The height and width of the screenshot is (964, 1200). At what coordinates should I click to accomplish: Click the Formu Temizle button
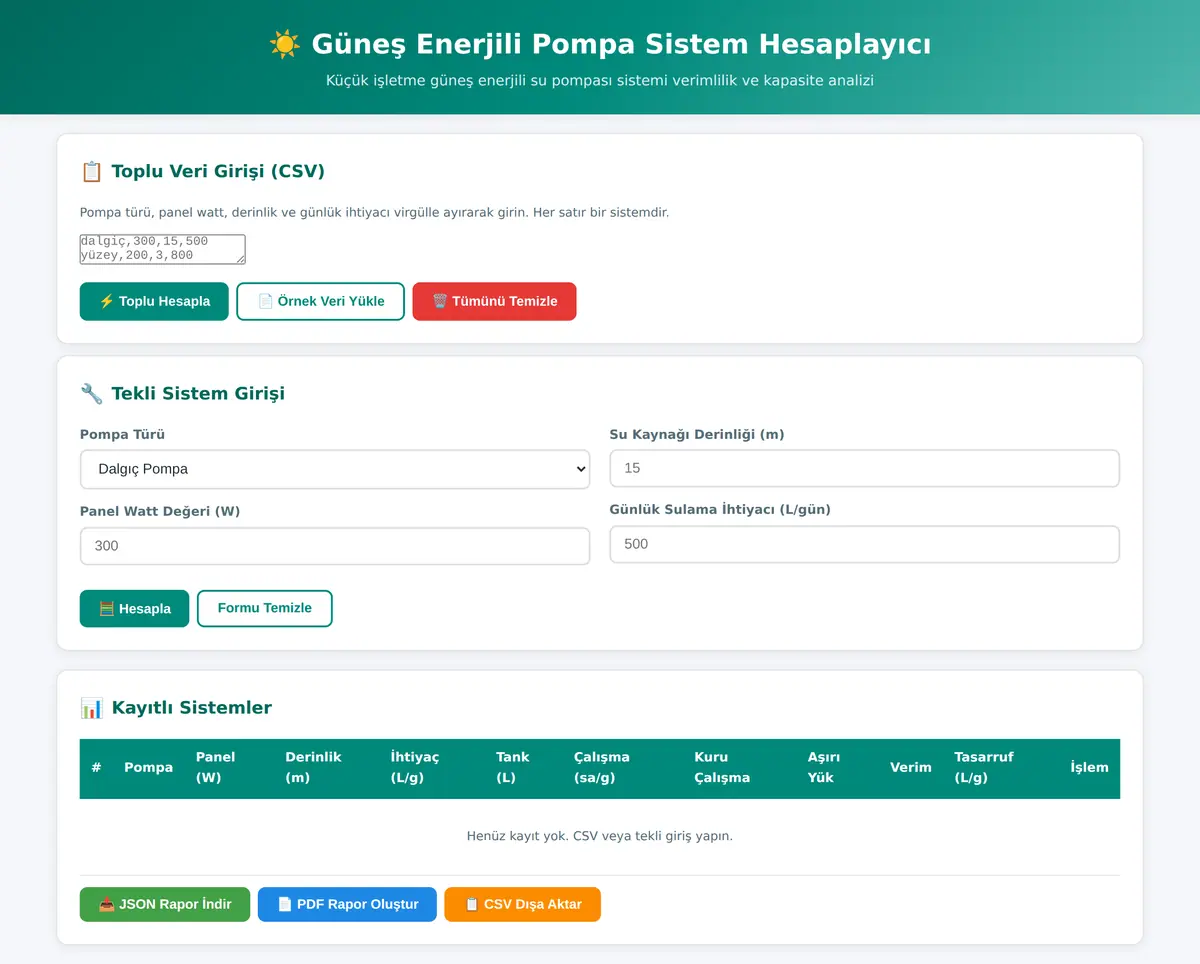pyautogui.click(x=265, y=608)
